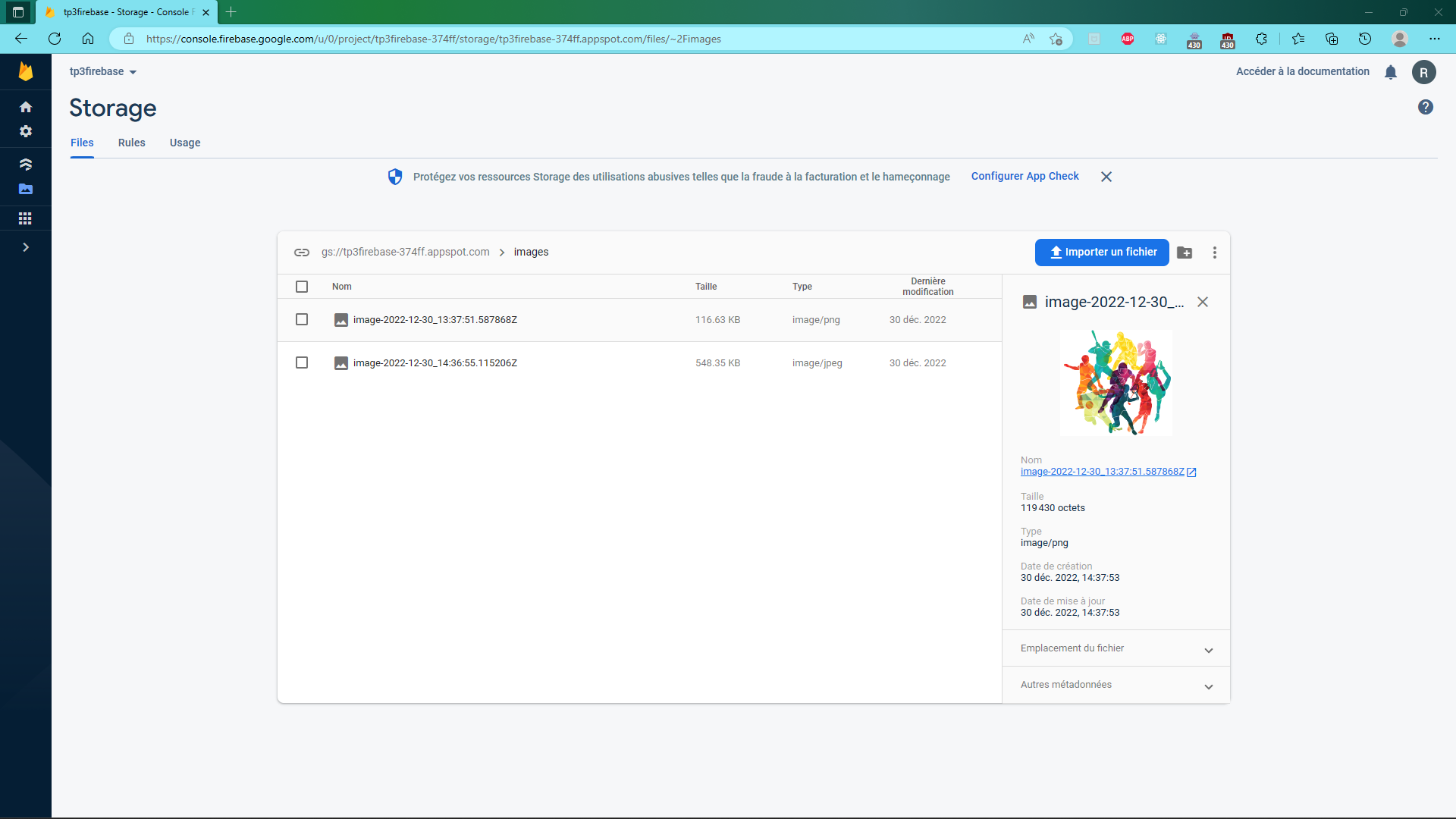Open all products grid icon
The image size is (1456, 819).
(26, 218)
